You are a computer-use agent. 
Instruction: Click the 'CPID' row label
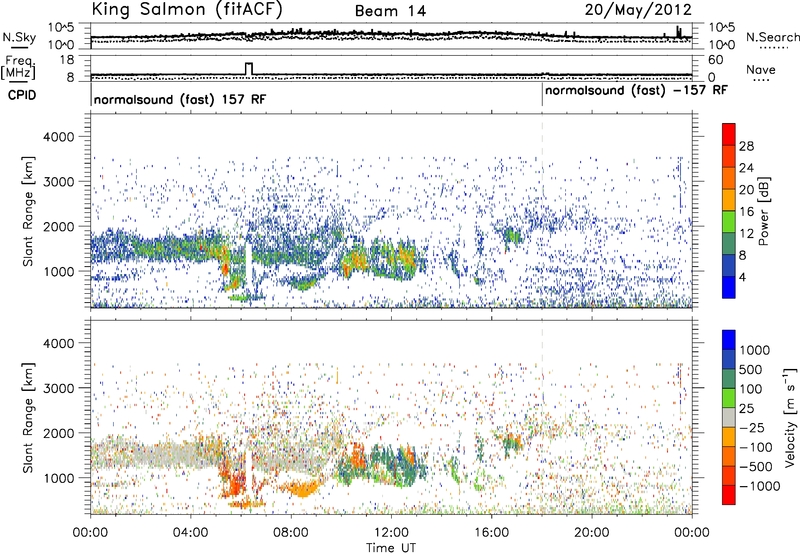(x=22, y=95)
